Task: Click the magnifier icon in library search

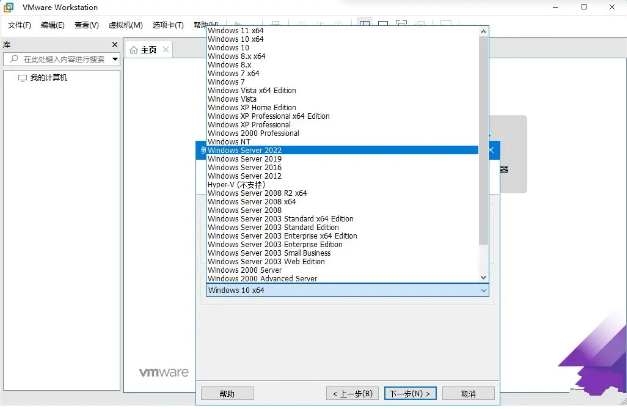Action: pyautogui.click(x=14, y=59)
